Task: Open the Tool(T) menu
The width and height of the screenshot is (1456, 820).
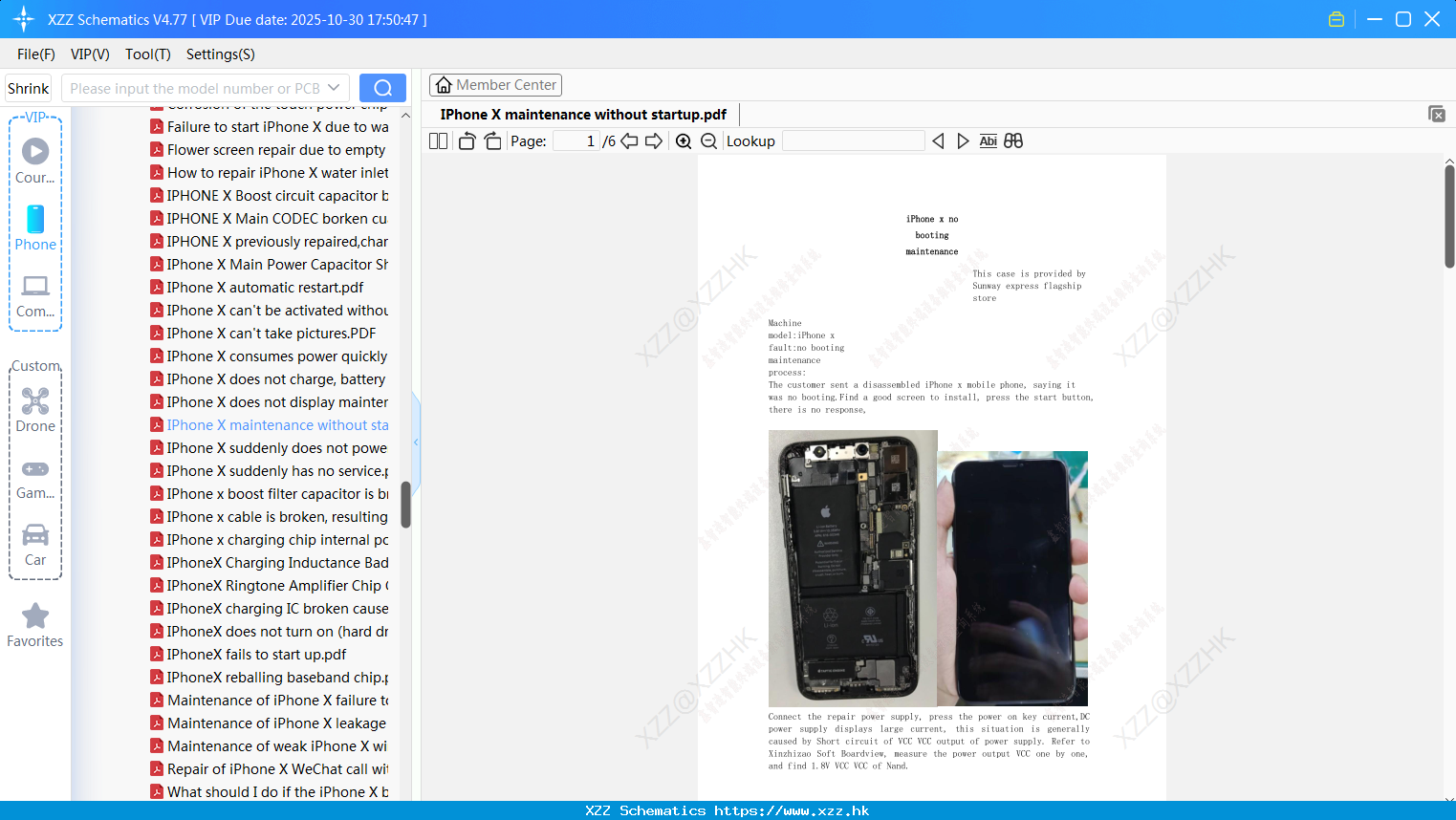Action: tap(148, 54)
